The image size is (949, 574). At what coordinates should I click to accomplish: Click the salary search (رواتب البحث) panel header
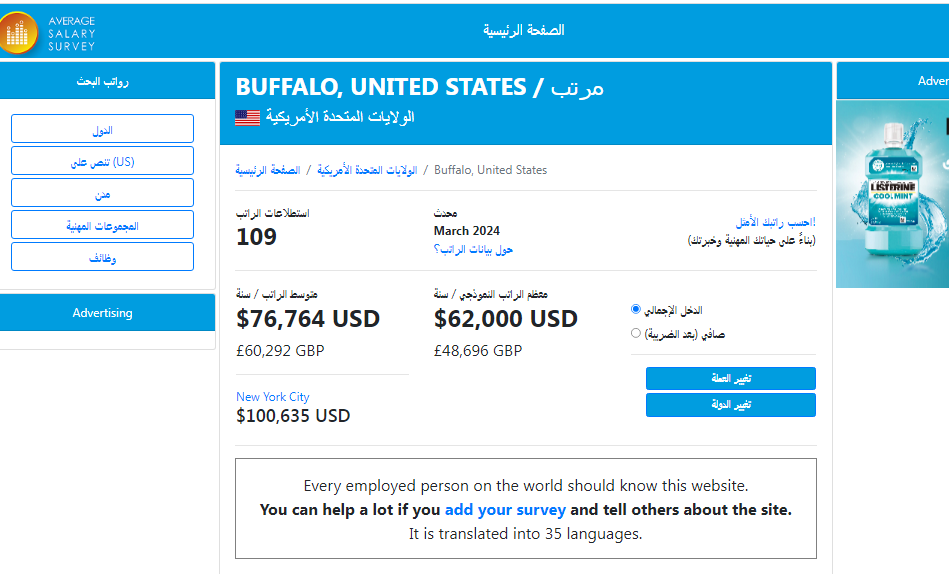pos(102,81)
